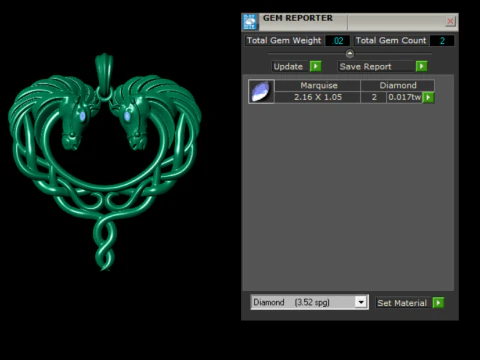Click the 2.16 X 1.05 size cell

[318, 97]
